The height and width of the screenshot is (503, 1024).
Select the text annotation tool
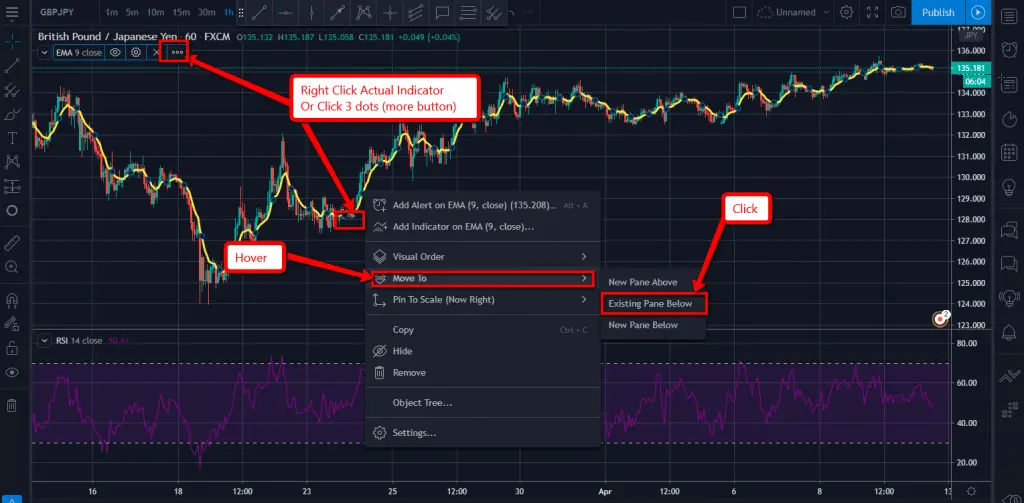(12, 138)
